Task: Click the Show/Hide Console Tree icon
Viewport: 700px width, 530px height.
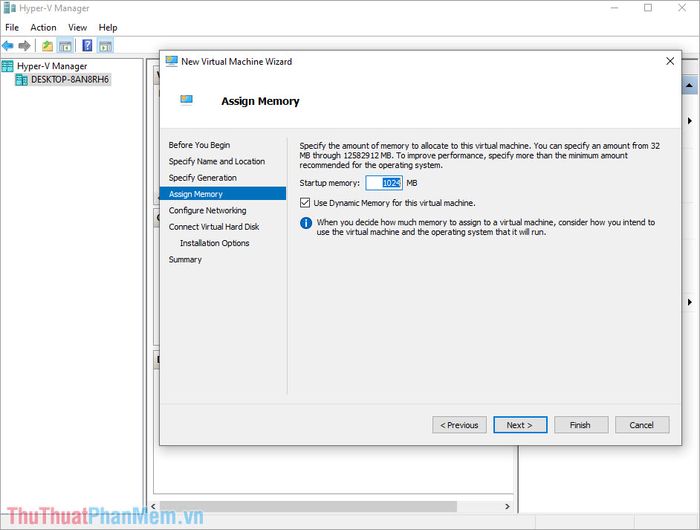Action: click(65, 46)
